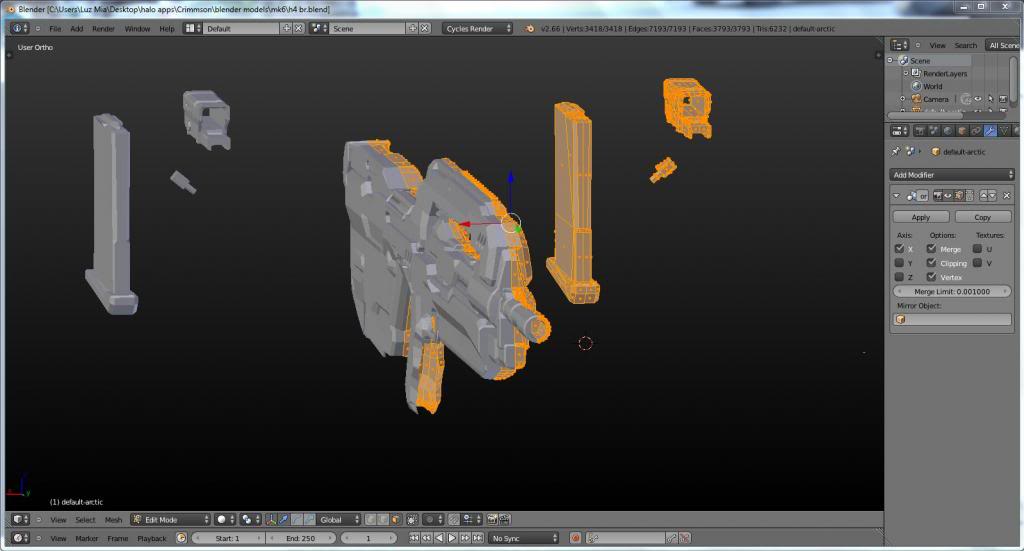Open the Modifiers properties tab (wrench)
This screenshot has width=1024, height=551.
990,131
